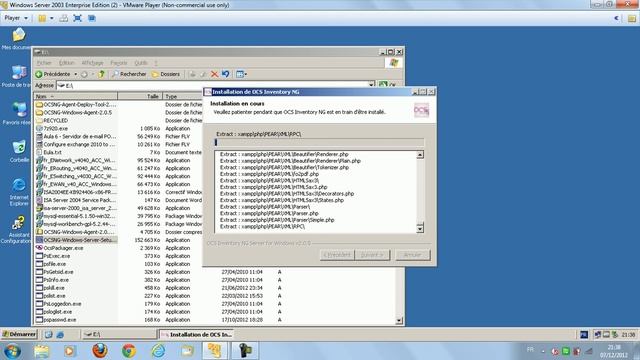Click the red X delete icon in Explorer toolbar
The width and height of the screenshot is (640, 360).
pyautogui.click(x=214, y=74)
